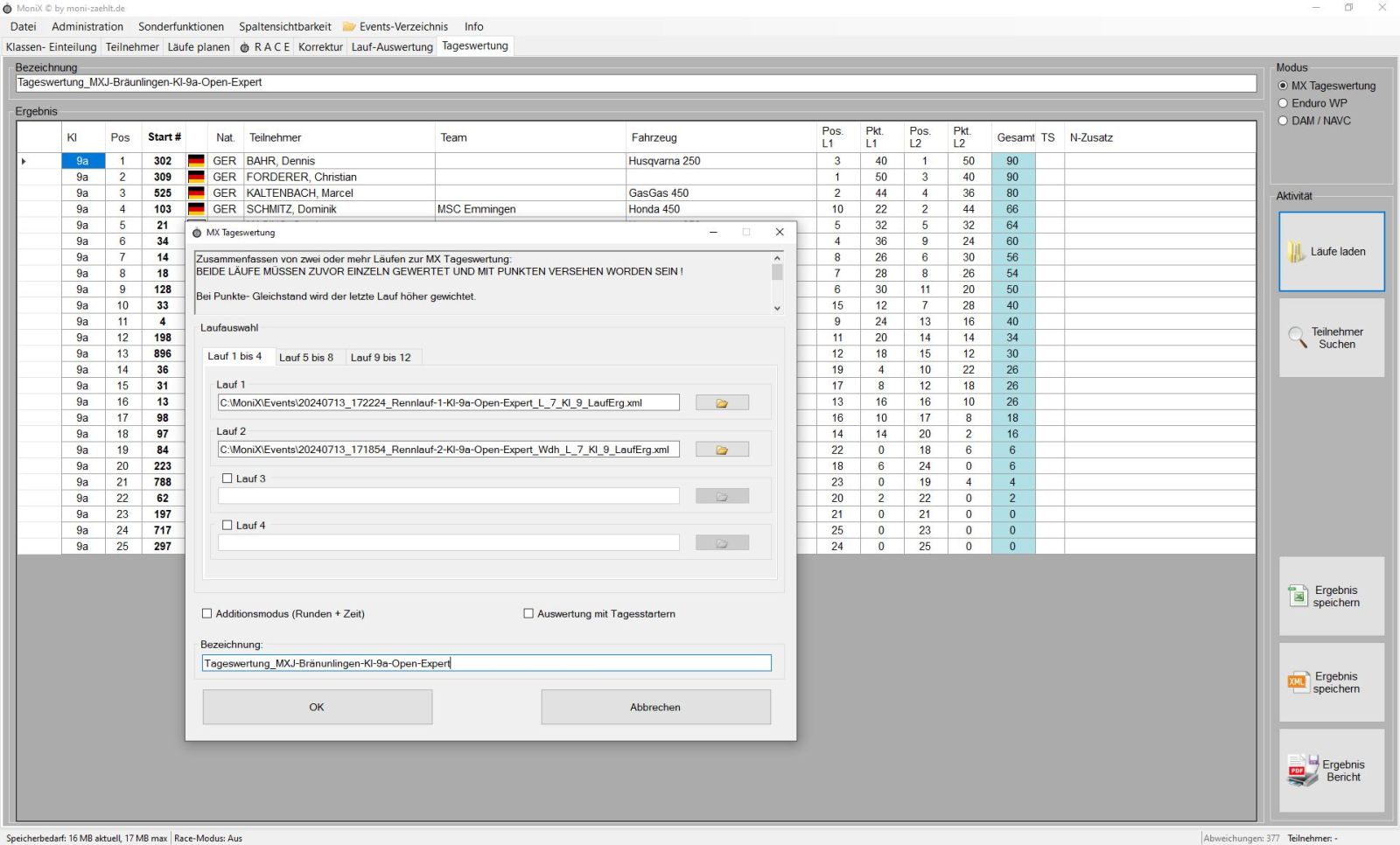The image size is (1400, 845).
Task: Switch to Korrektur tab
Action: pos(320,47)
